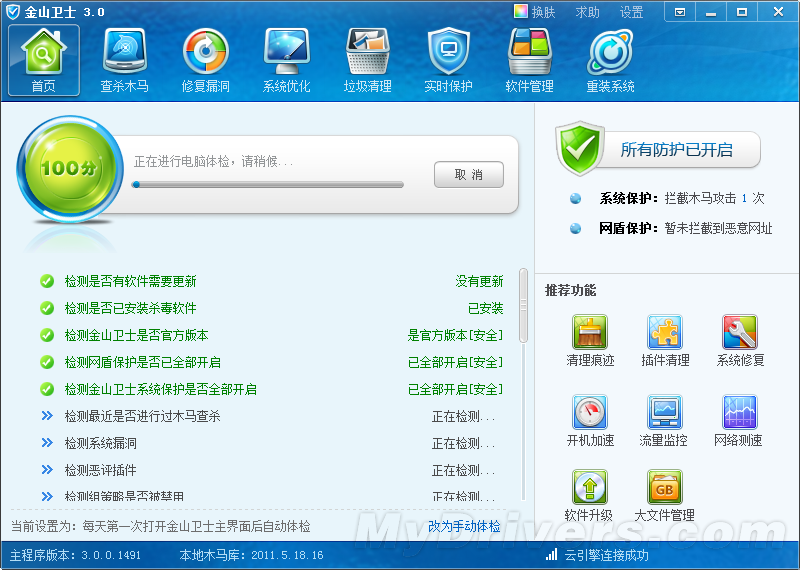Open 重装系统 reinstall system
800x570 pixels.
(611, 60)
